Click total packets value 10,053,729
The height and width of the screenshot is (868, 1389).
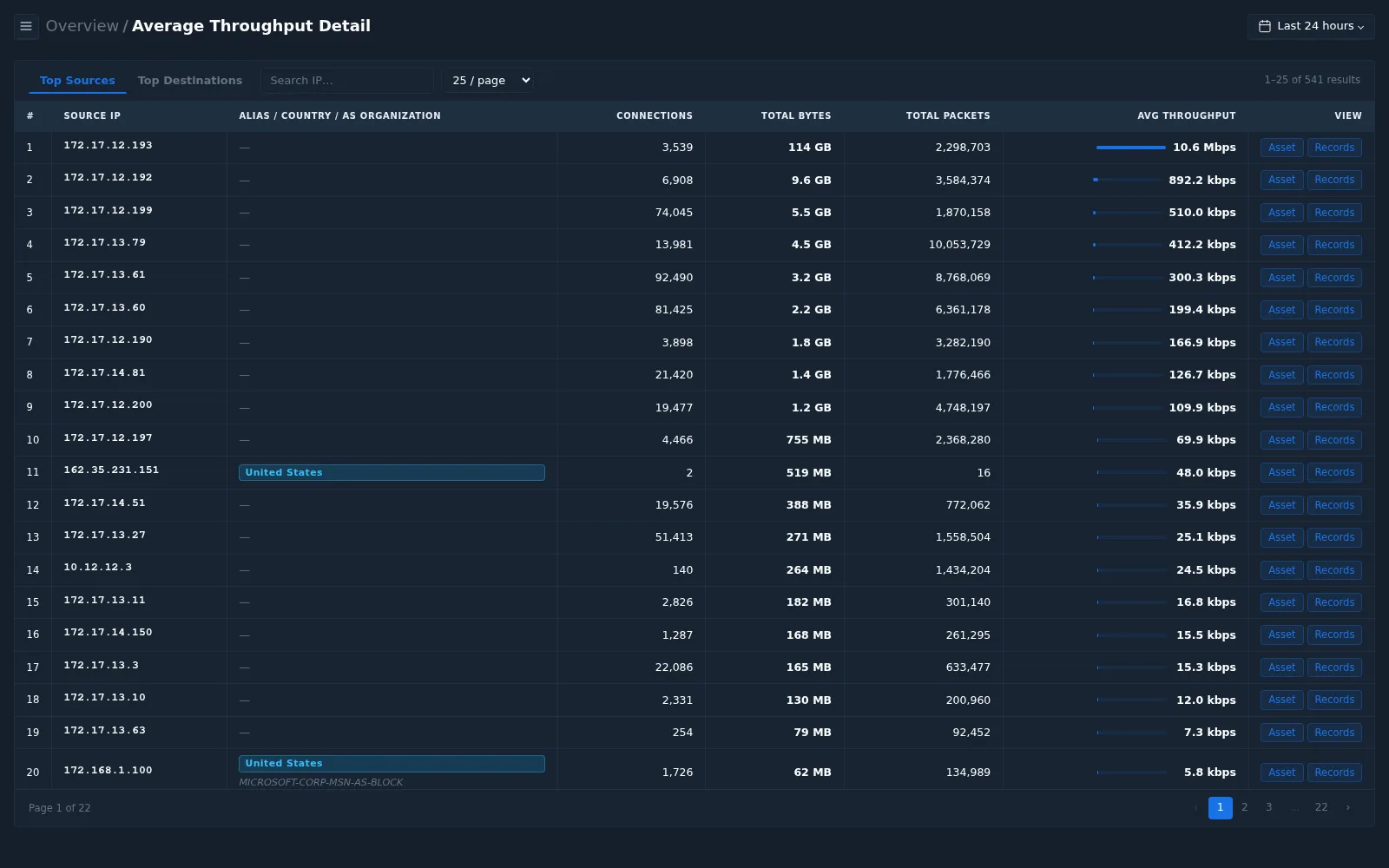959,245
